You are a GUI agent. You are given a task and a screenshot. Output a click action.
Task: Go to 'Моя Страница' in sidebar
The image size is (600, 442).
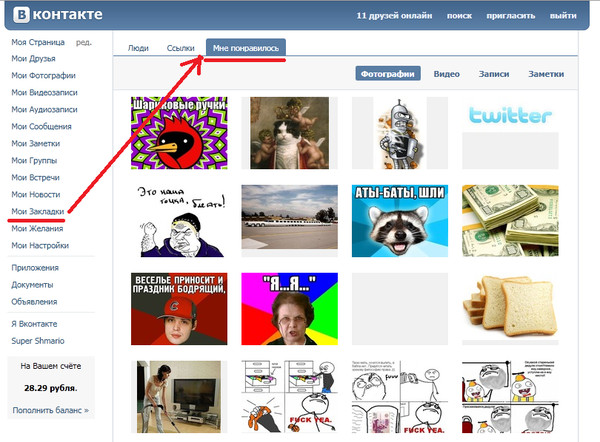38,42
